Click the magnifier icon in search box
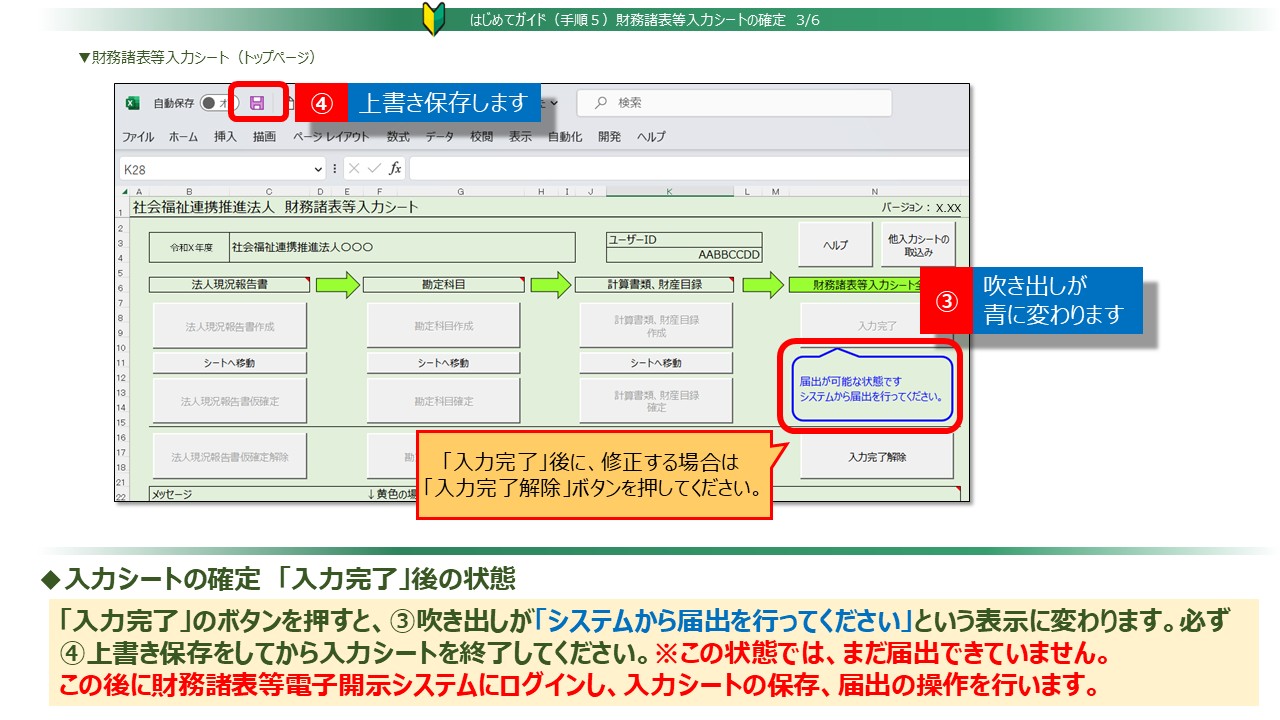 (600, 103)
